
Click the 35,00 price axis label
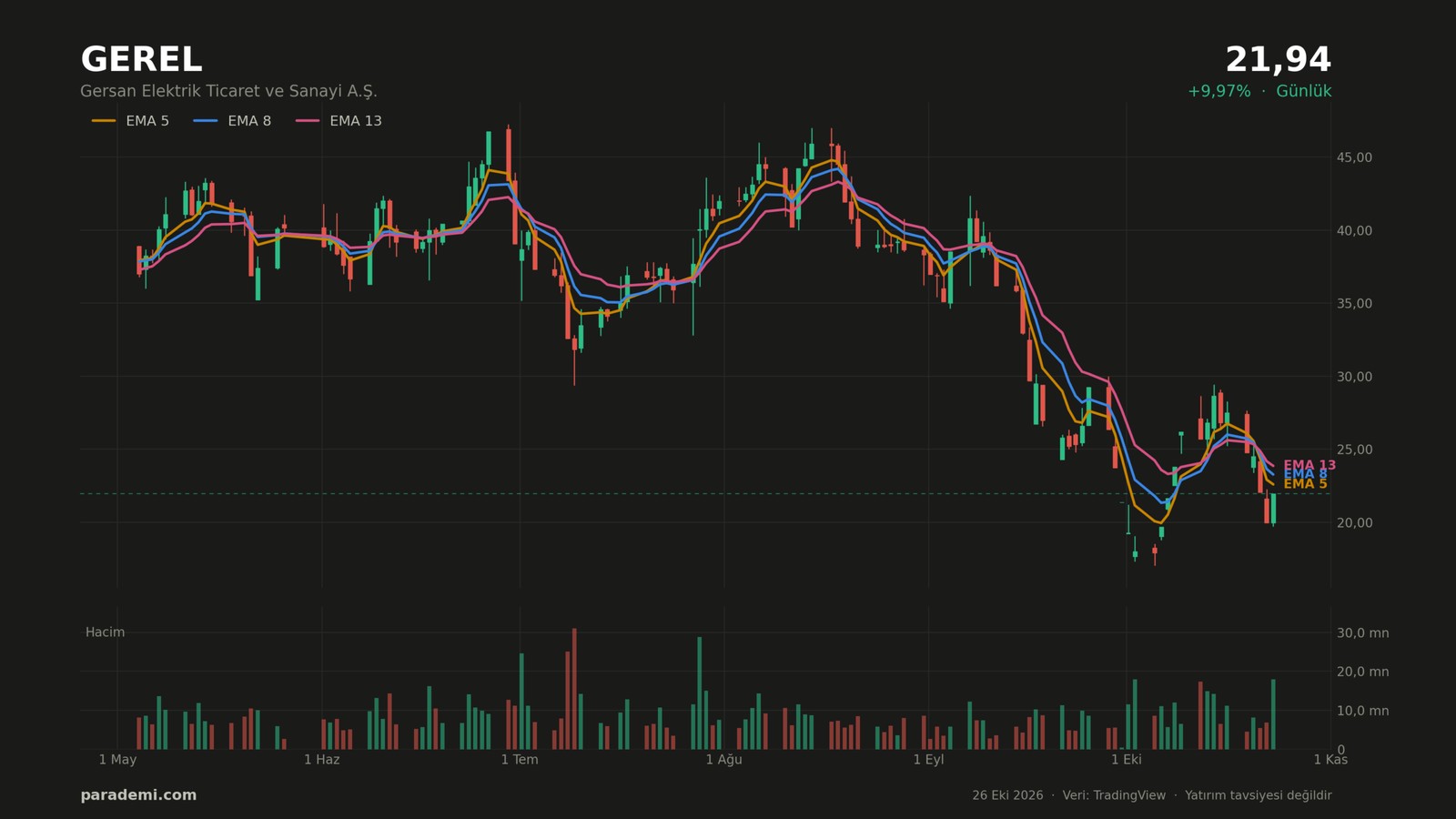coord(1354,303)
